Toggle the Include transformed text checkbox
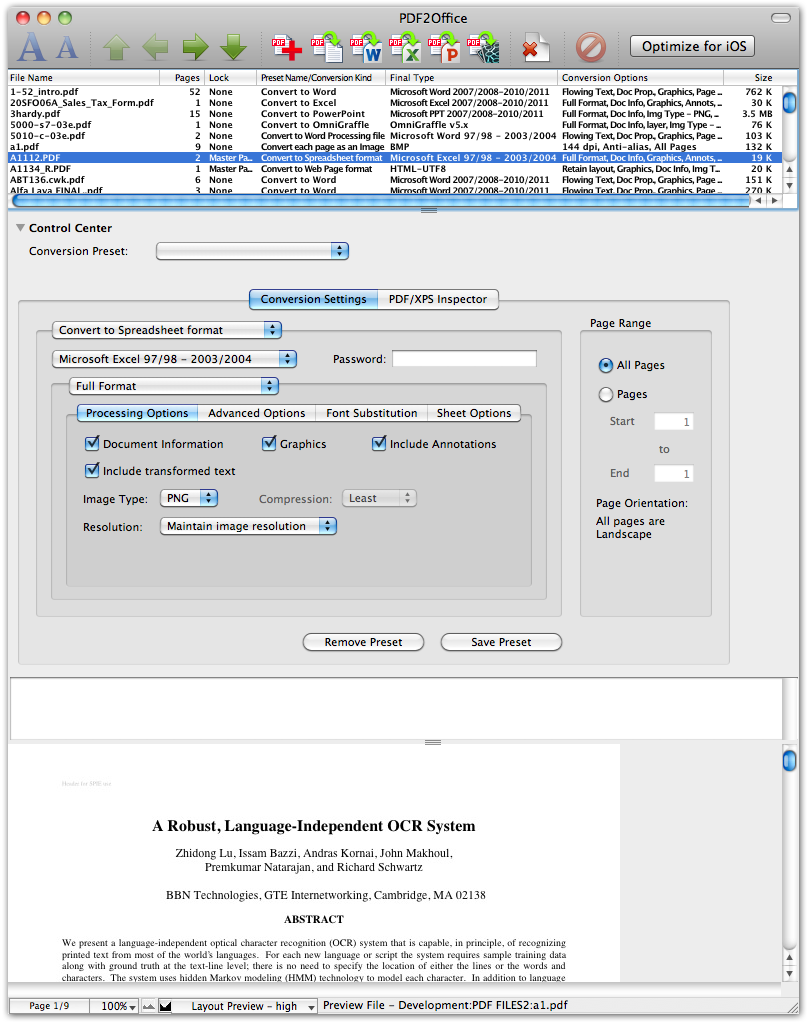 pos(92,470)
